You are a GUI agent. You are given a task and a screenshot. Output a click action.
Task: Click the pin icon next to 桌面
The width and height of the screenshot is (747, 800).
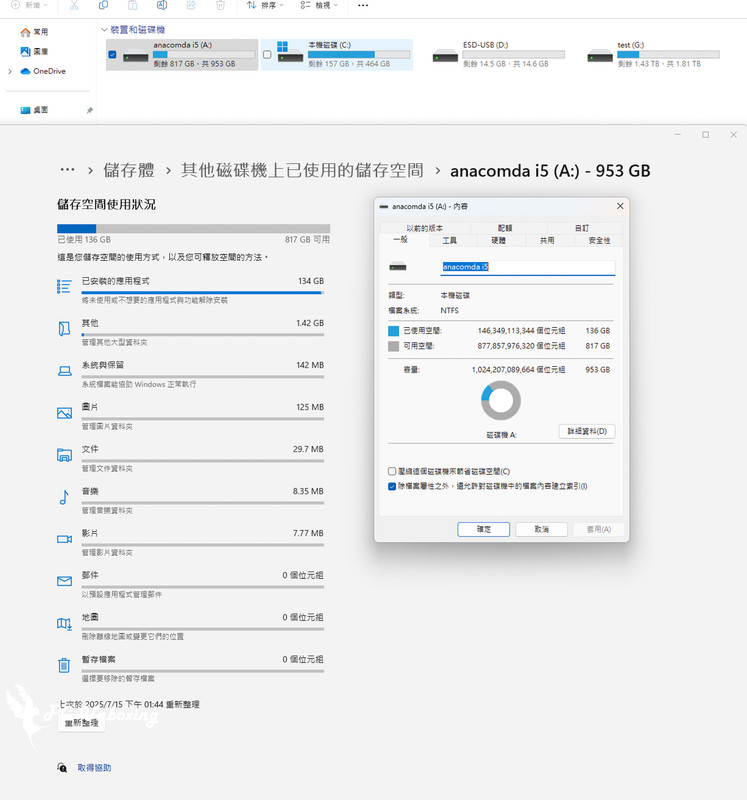90,110
